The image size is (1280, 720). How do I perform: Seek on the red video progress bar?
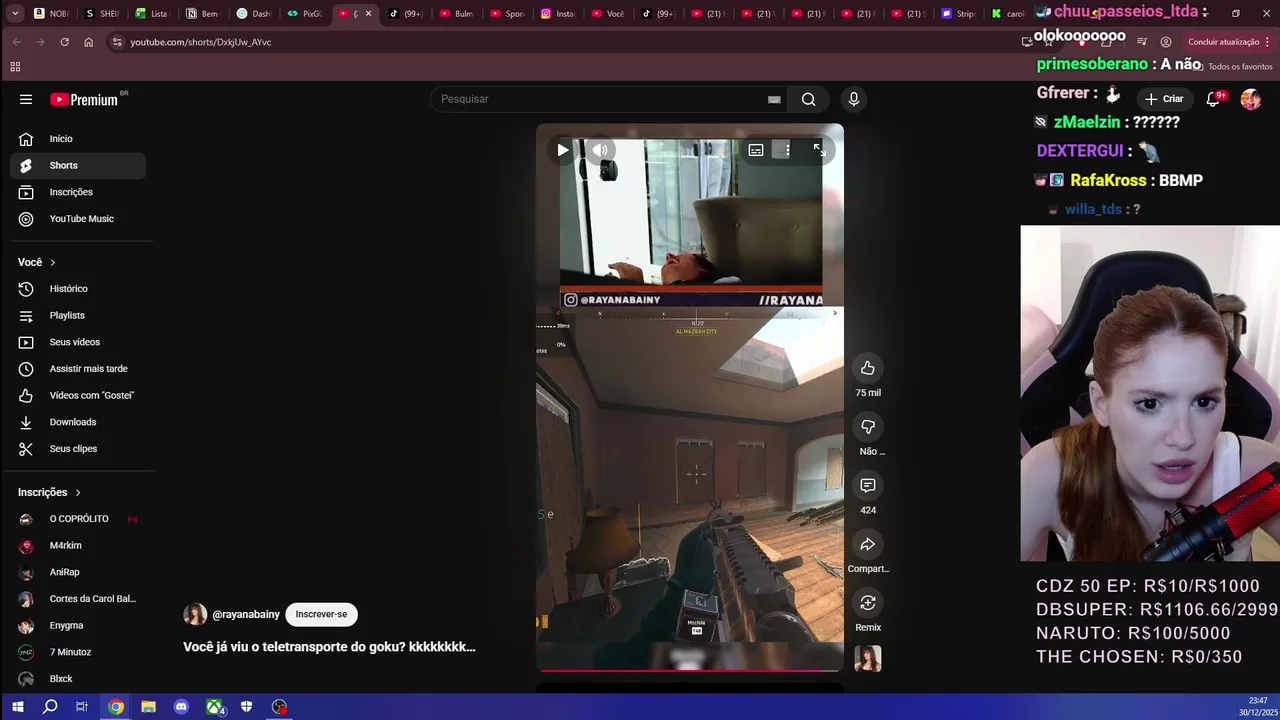(x=690, y=670)
